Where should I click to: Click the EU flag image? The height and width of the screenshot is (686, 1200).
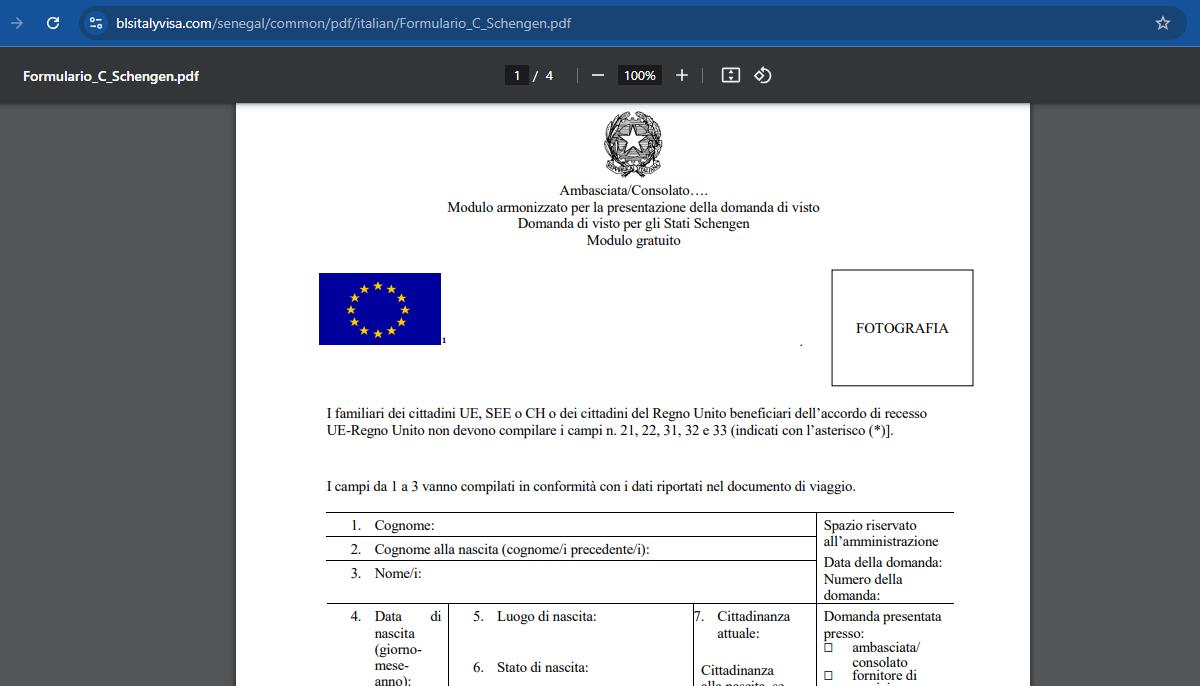(x=379, y=308)
